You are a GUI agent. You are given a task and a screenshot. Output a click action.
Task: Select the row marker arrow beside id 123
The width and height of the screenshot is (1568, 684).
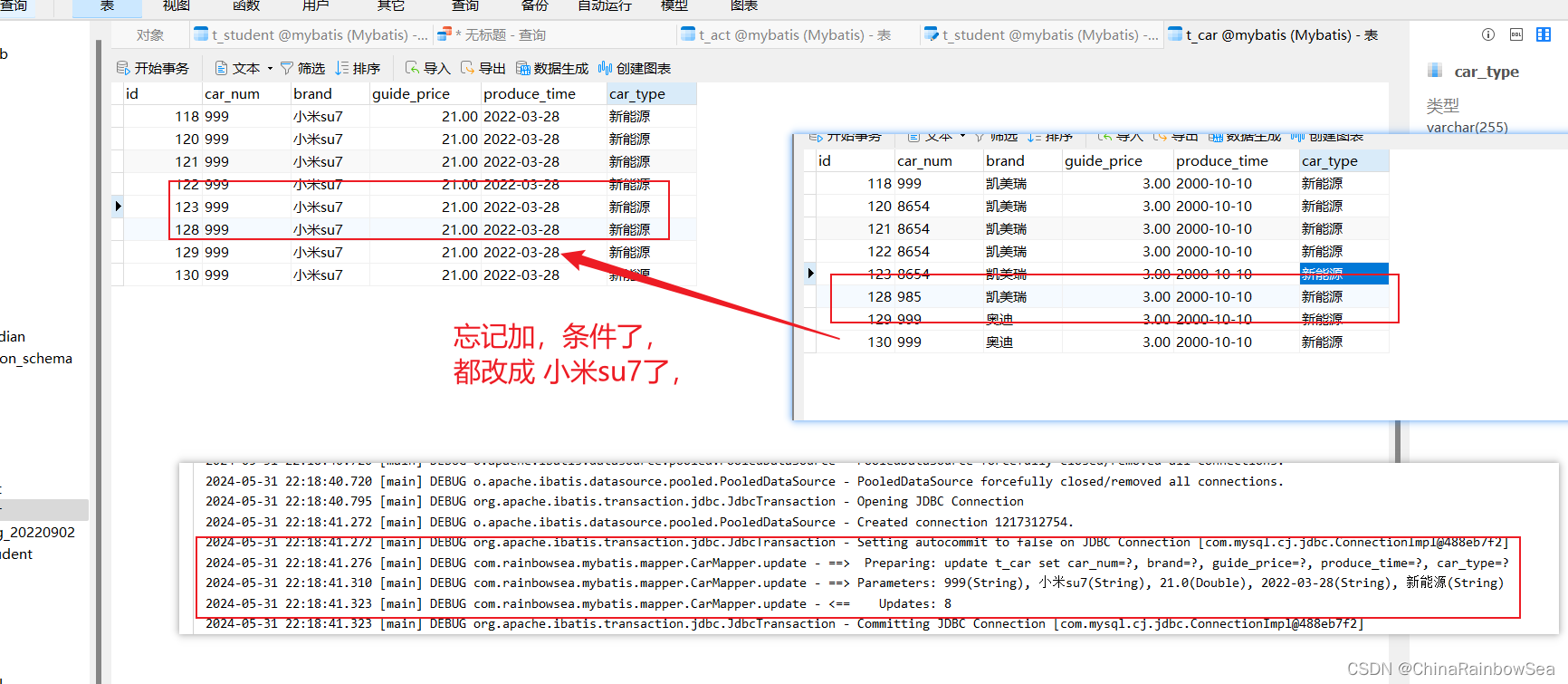[x=118, y=207]
